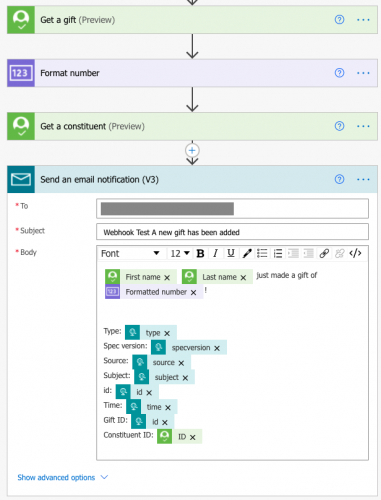Open the font size 12 dropdown
381x500 pixels.
pos(180,254)
